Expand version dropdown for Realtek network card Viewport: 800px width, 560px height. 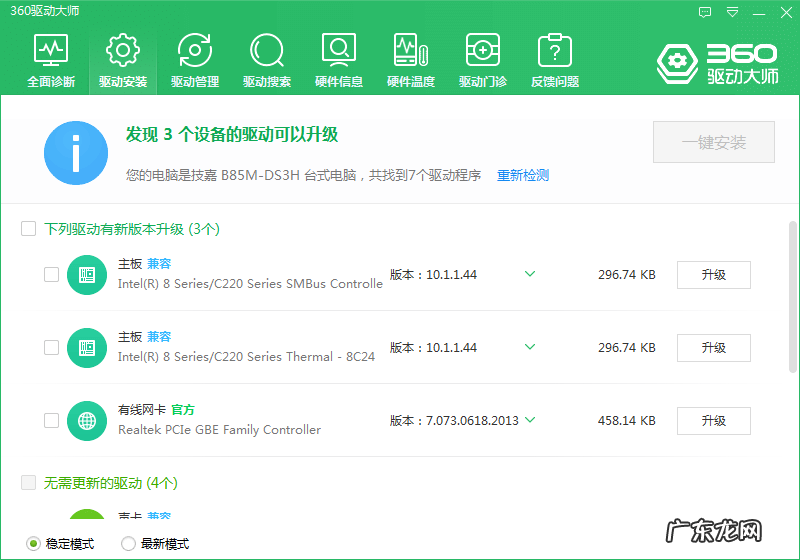530,420
